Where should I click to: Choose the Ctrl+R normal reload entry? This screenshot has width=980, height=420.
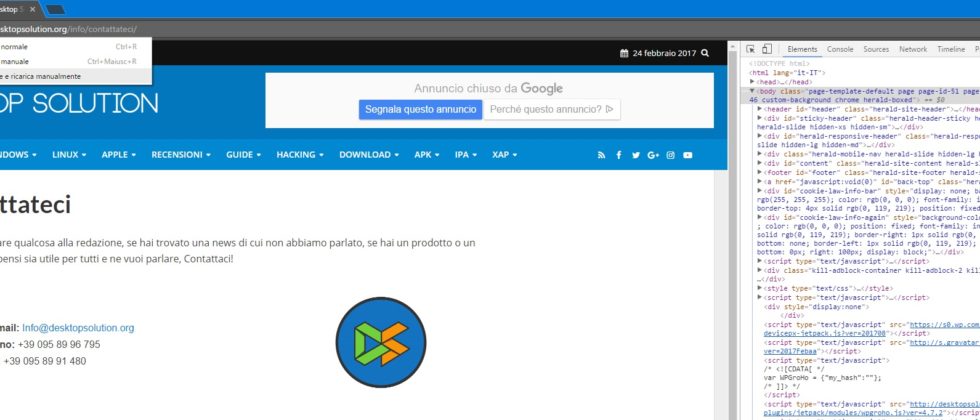point(76,47)
